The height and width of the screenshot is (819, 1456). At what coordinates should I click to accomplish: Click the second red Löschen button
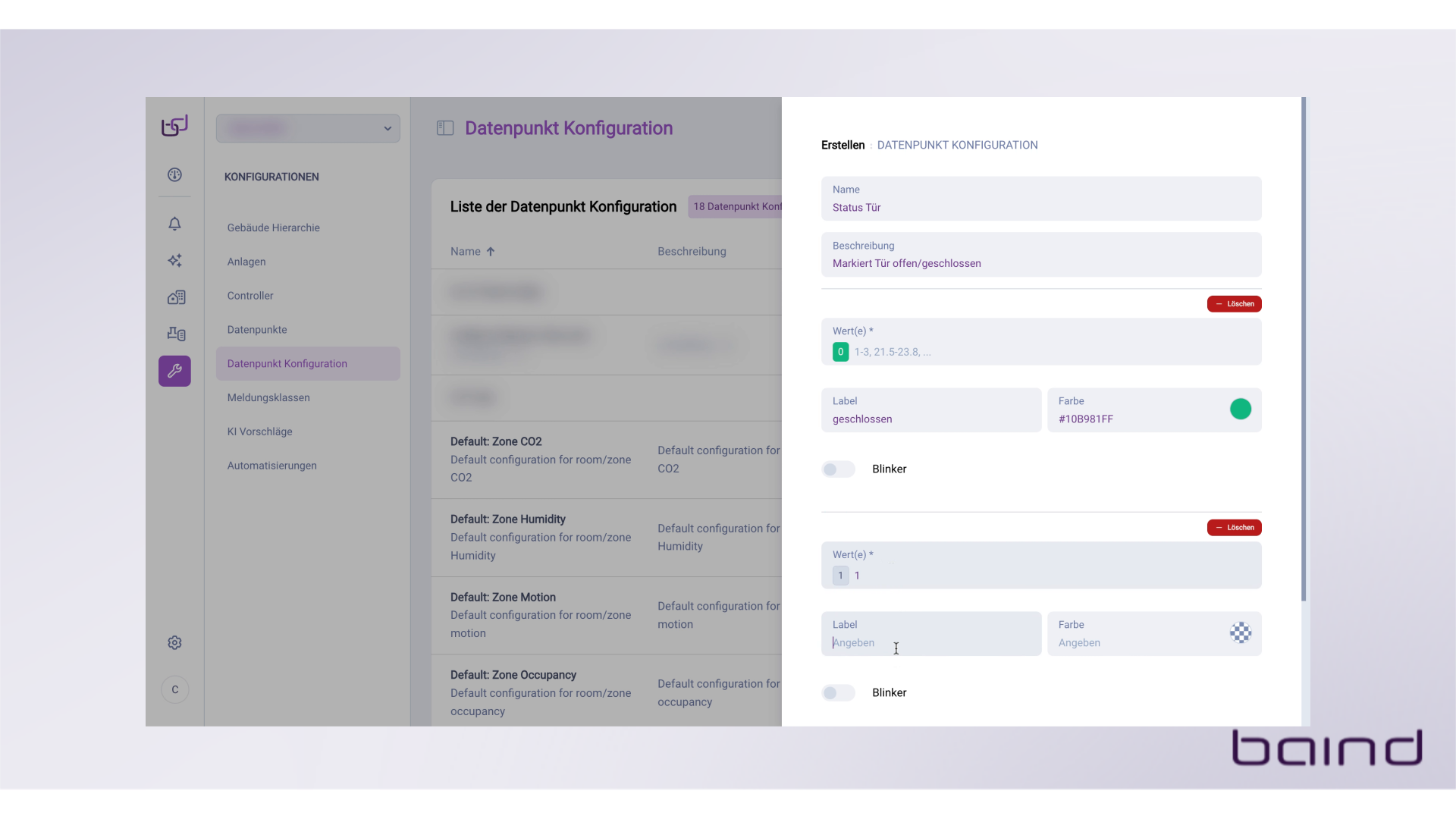coord(1234,528)
